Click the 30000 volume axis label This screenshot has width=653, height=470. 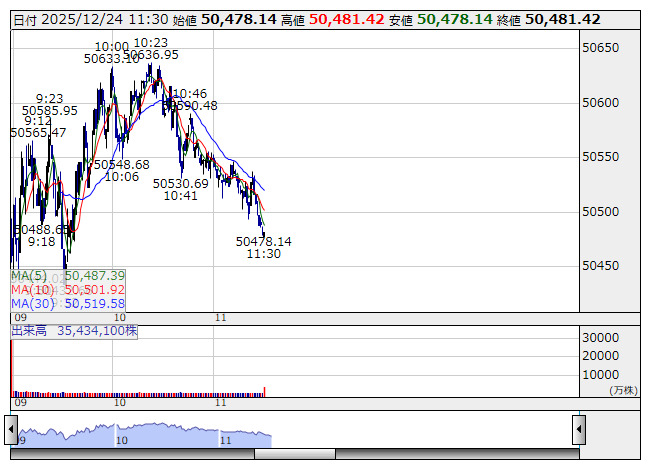pos(601,338)
